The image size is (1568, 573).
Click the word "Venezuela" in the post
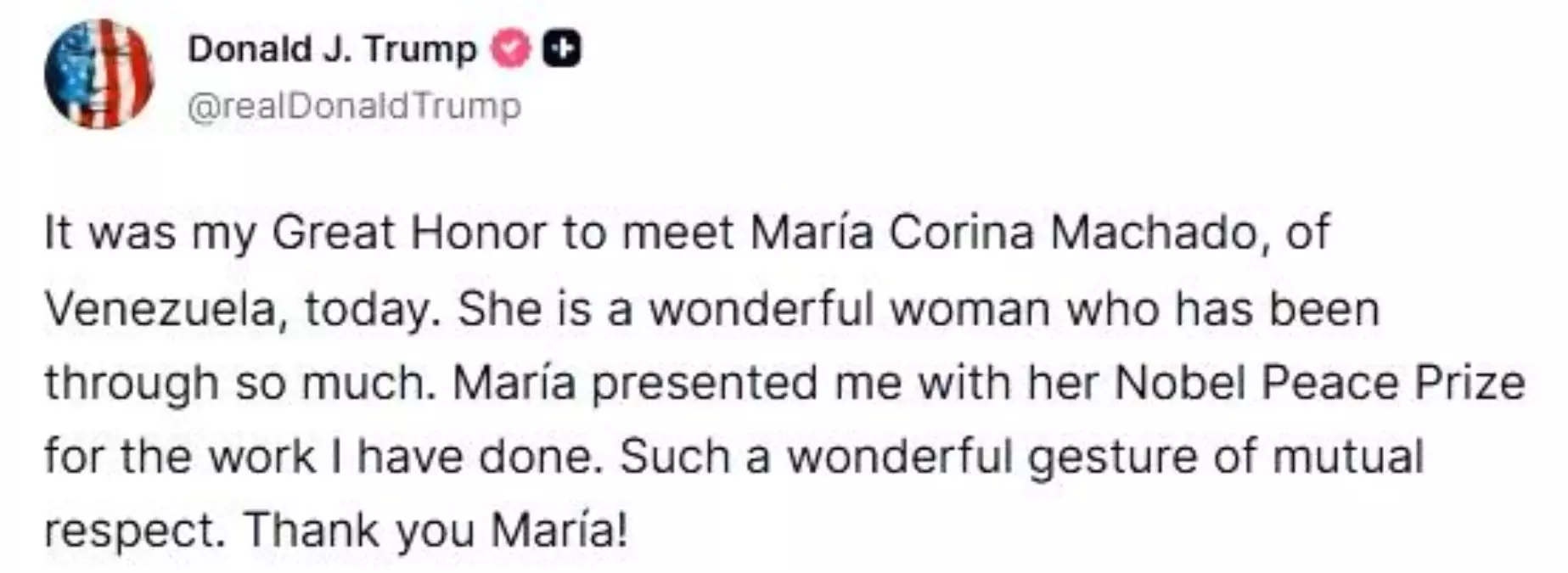pos(160,308)
